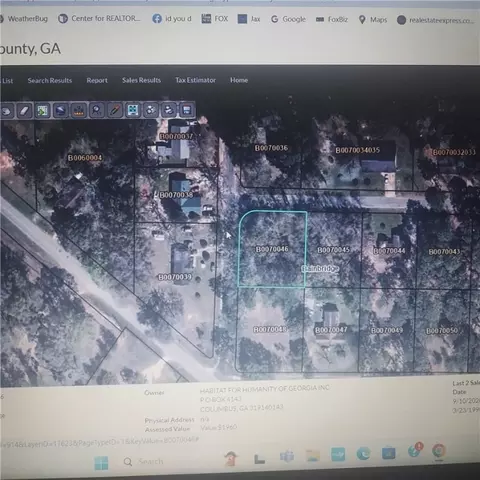Select parcel B0070039 label
This screenshot has height=480, width=480.
pos(175,277)
